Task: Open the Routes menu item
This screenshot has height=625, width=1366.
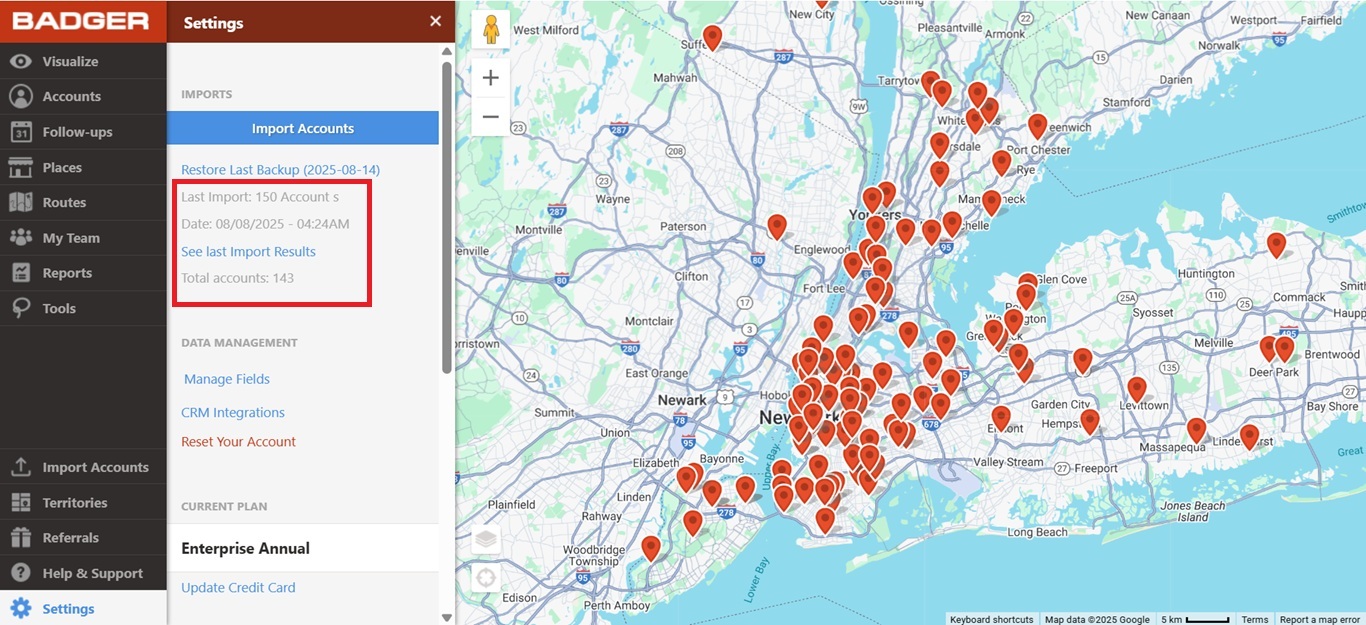Action: click(83, 202)
